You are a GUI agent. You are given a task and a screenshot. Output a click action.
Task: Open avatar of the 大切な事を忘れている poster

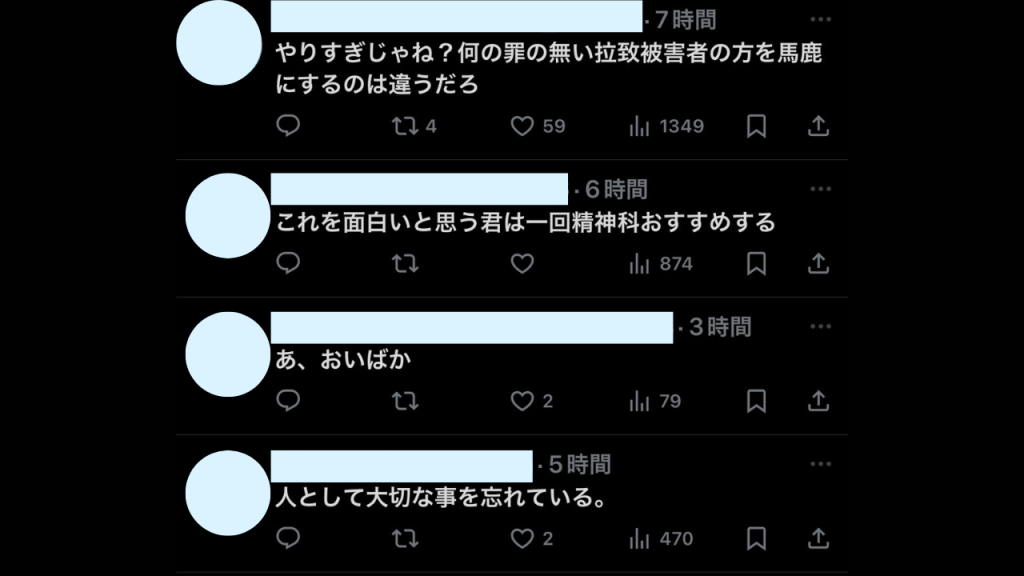pyautogui.click(x=227, y=493)
